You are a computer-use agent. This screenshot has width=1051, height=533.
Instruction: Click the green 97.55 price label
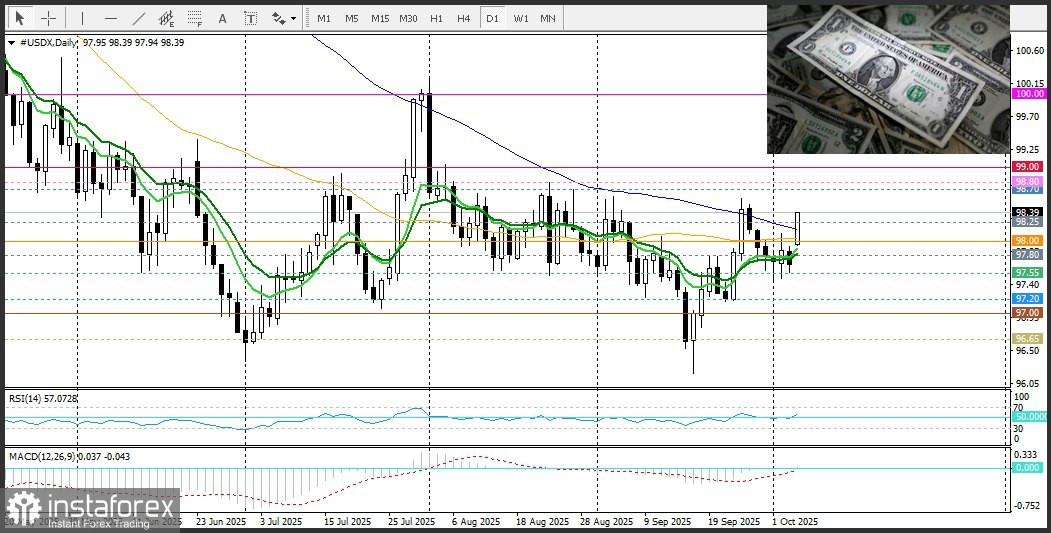(1030, 273)
